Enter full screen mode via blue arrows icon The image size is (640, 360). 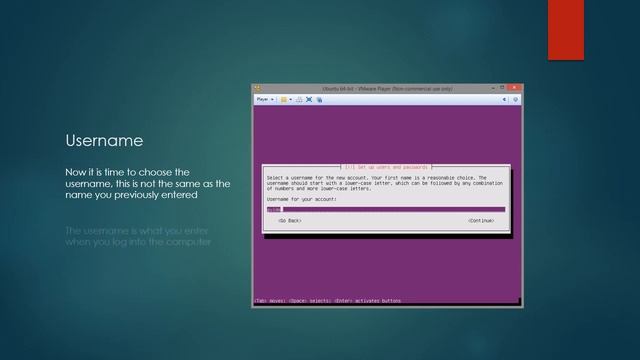coord(309,99)
